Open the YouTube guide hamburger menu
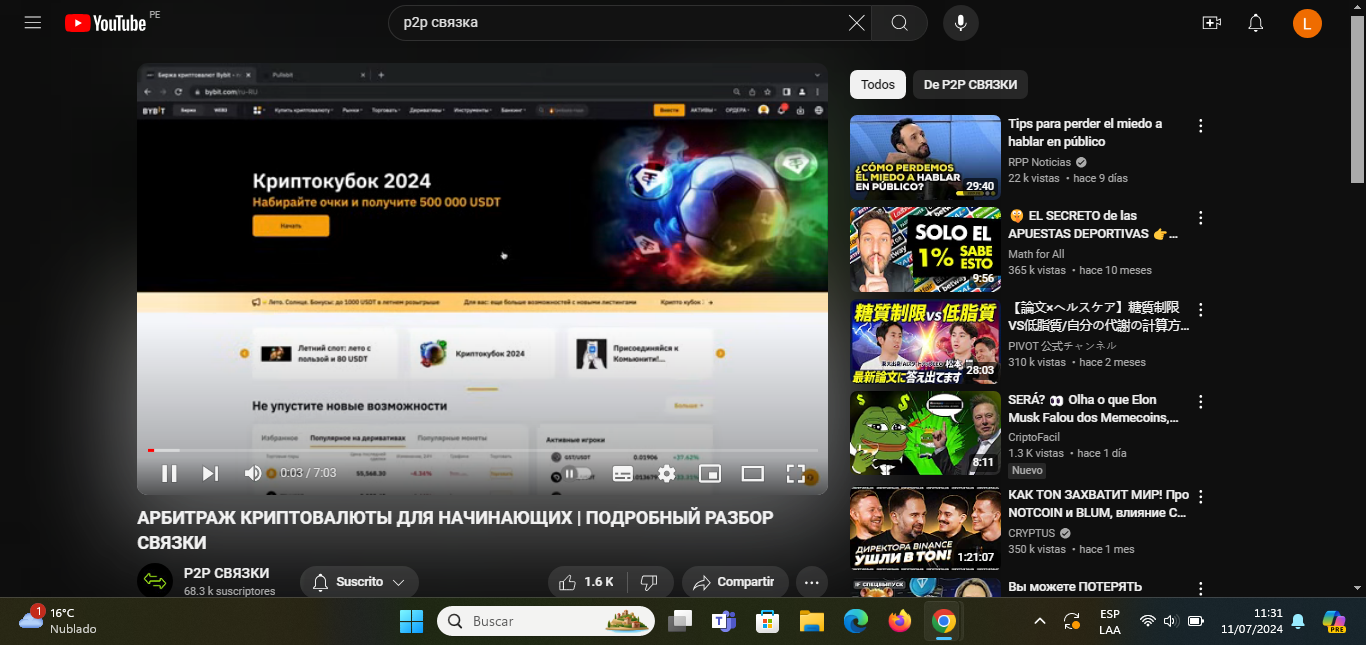This screenshot has width=1366, height=645. pos(33,22)
